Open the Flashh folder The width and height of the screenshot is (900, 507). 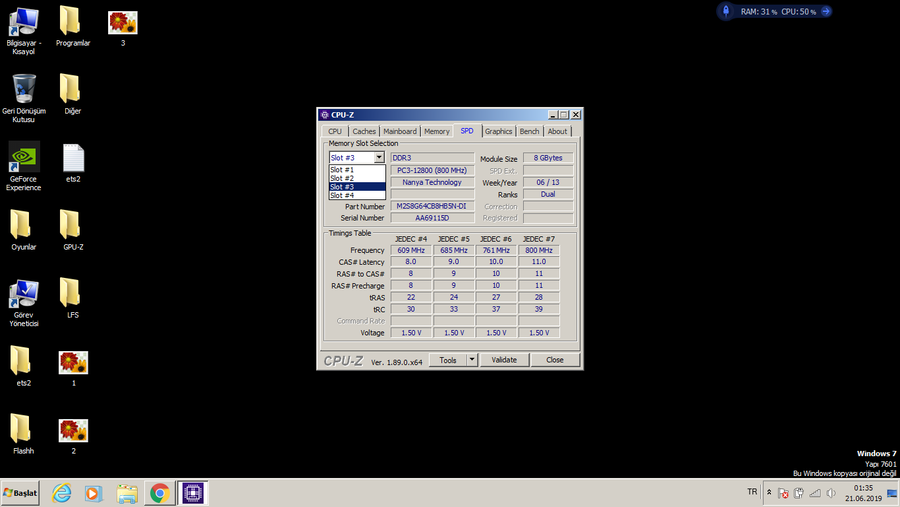24,434
